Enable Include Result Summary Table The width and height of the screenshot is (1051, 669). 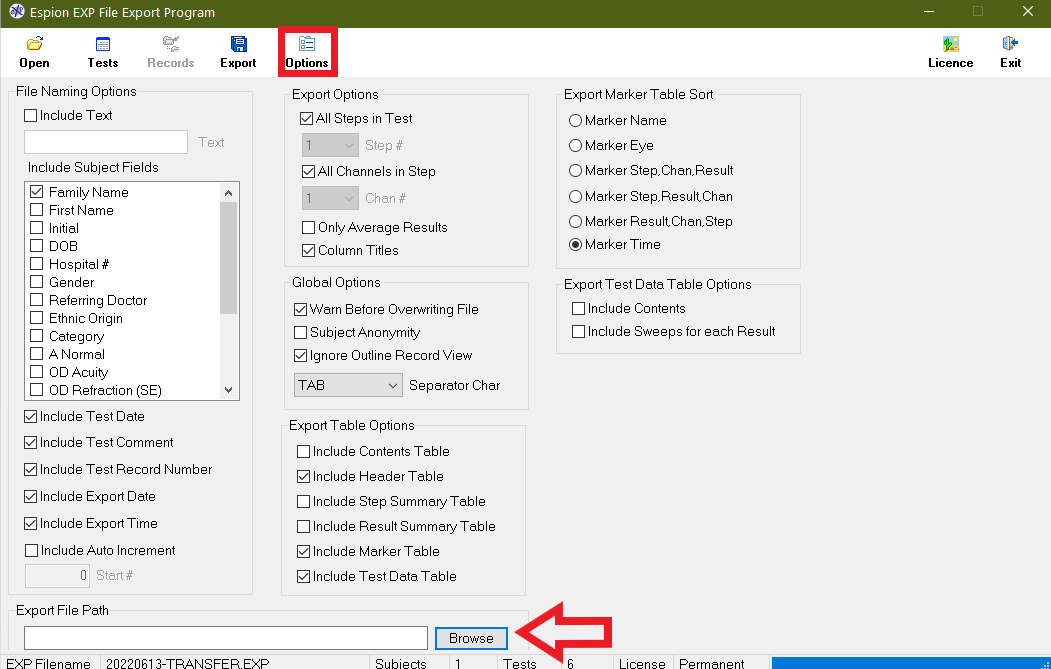pyautogui.click(x=304, y=526)
